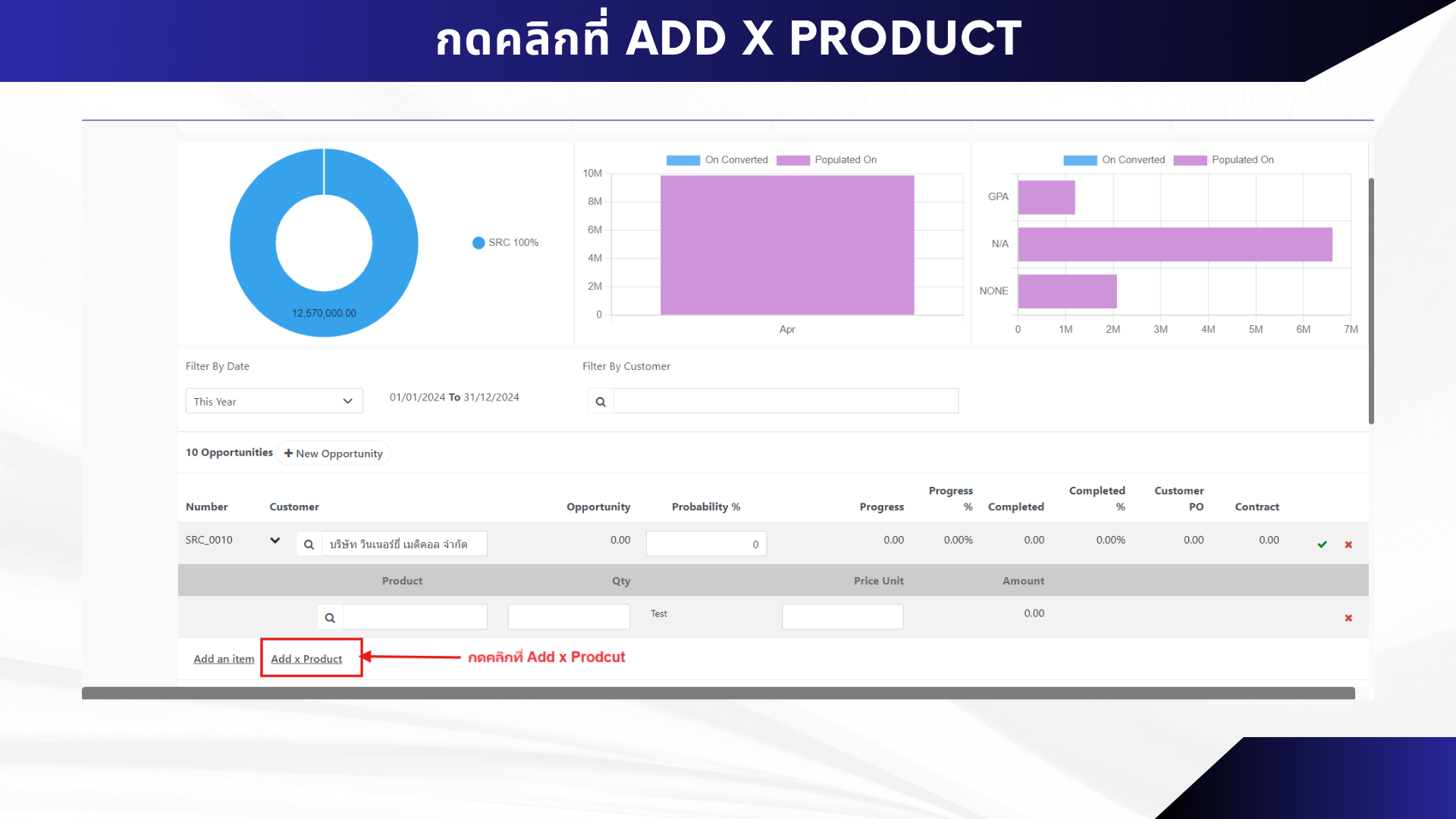Click the green checkmark save icon
Image resolution: width=1456 pixels, height=819 pixels.
(1322, 544)
